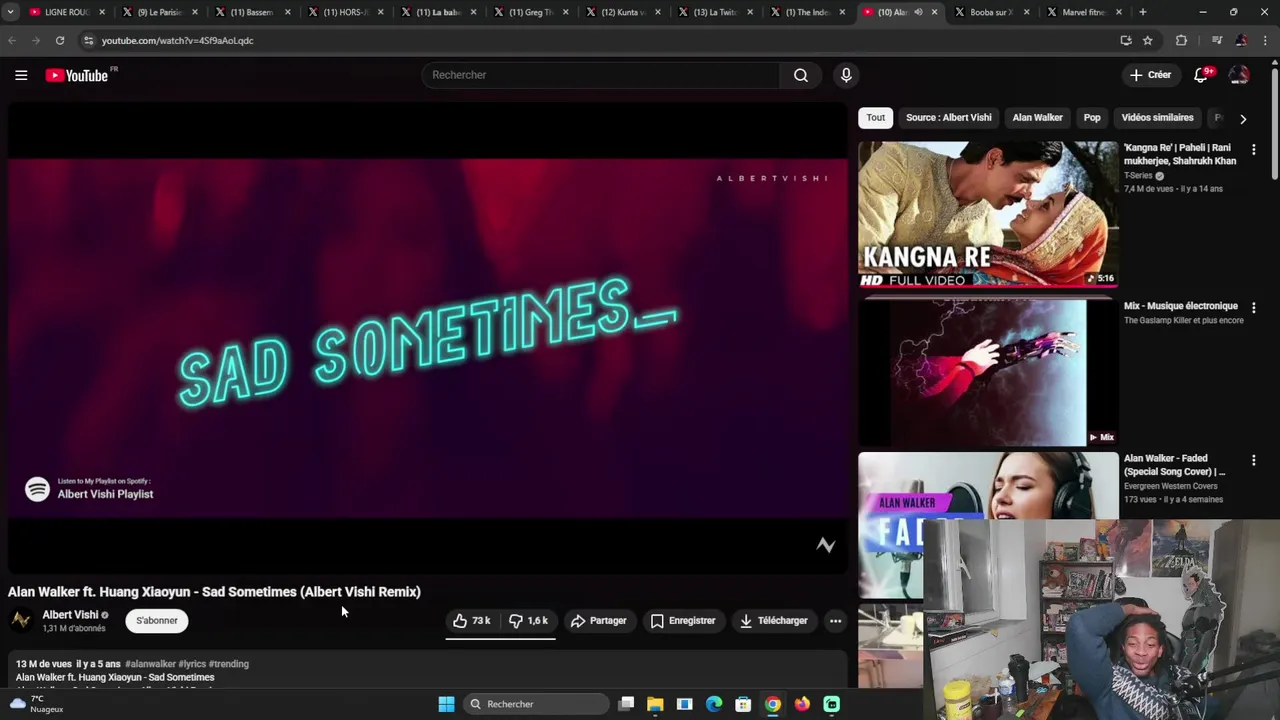
Task: Select the Pop filter chip
Action: pyautogui.click(x=1092, y=118)
